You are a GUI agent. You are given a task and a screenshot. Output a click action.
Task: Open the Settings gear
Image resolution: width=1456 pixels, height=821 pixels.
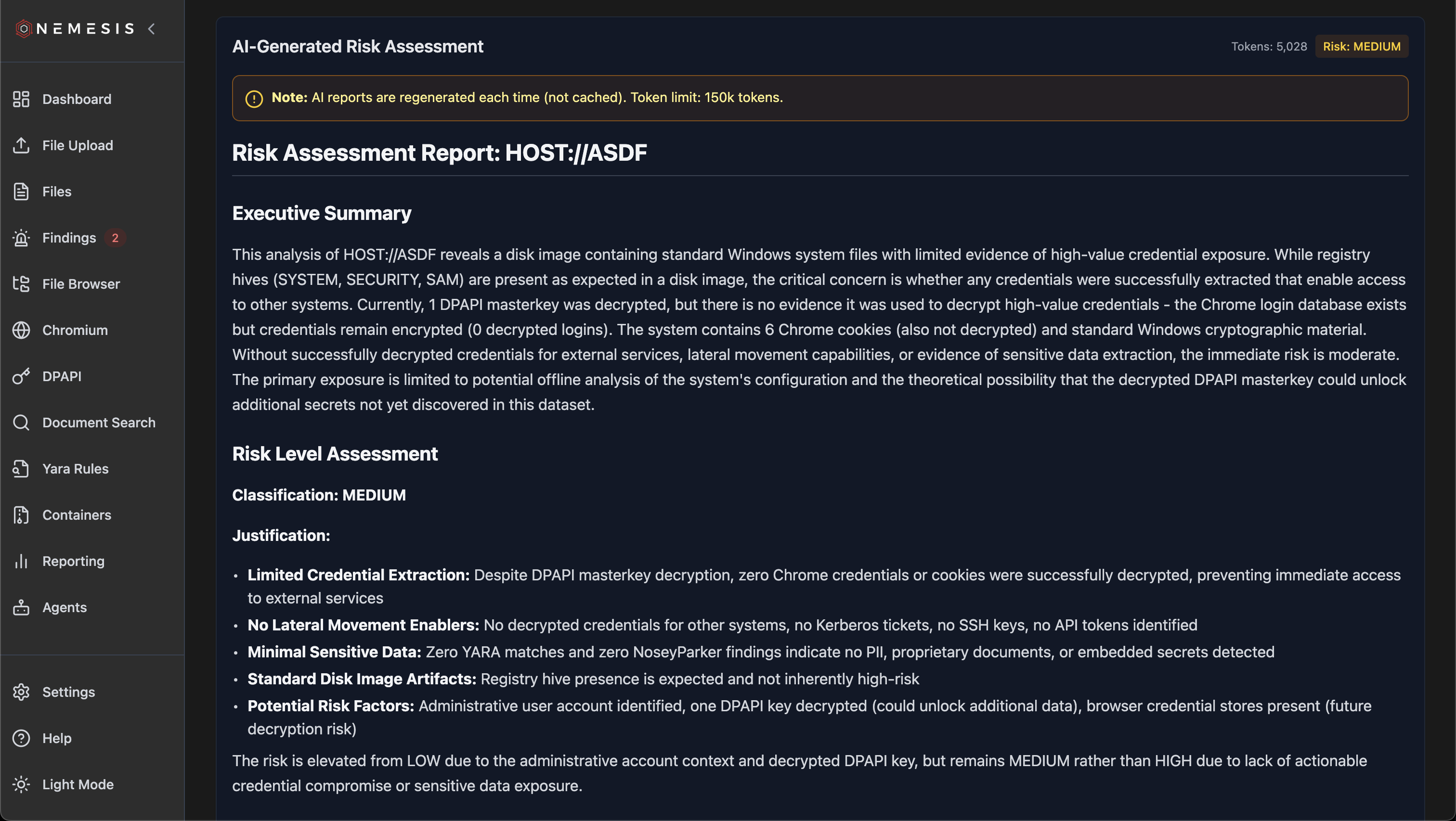pos(68,692)
